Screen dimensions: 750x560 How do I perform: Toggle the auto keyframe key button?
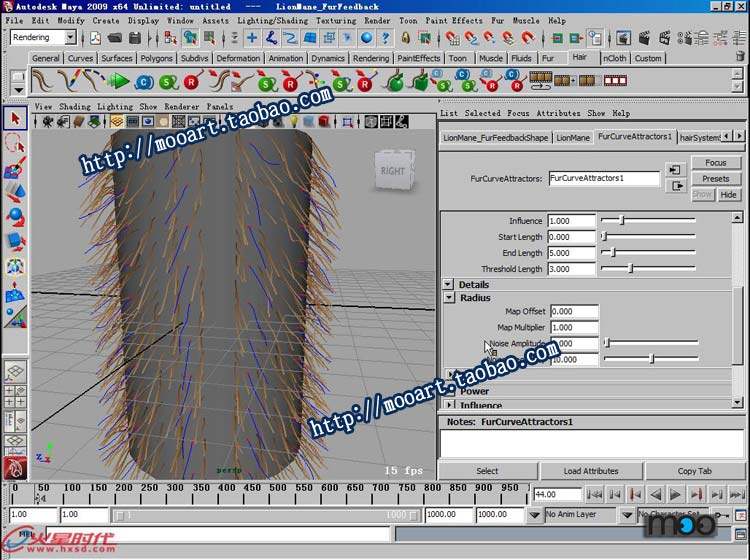point(720,516)
